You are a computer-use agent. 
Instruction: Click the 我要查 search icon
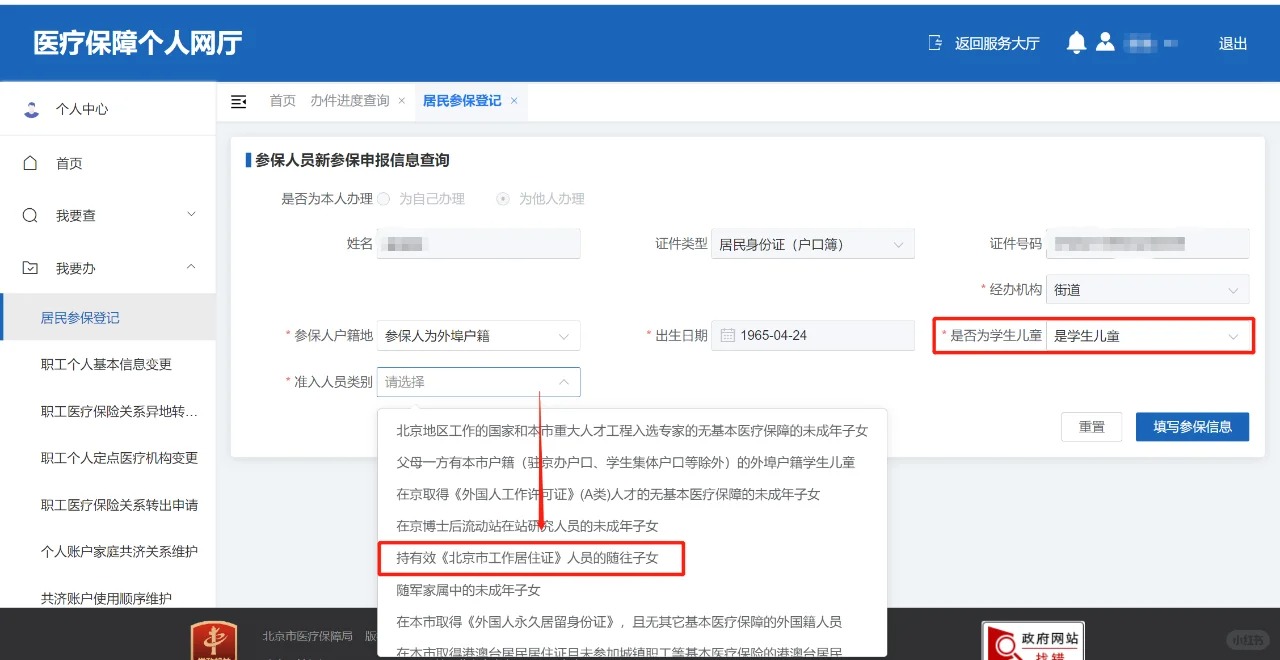(30, 215)
